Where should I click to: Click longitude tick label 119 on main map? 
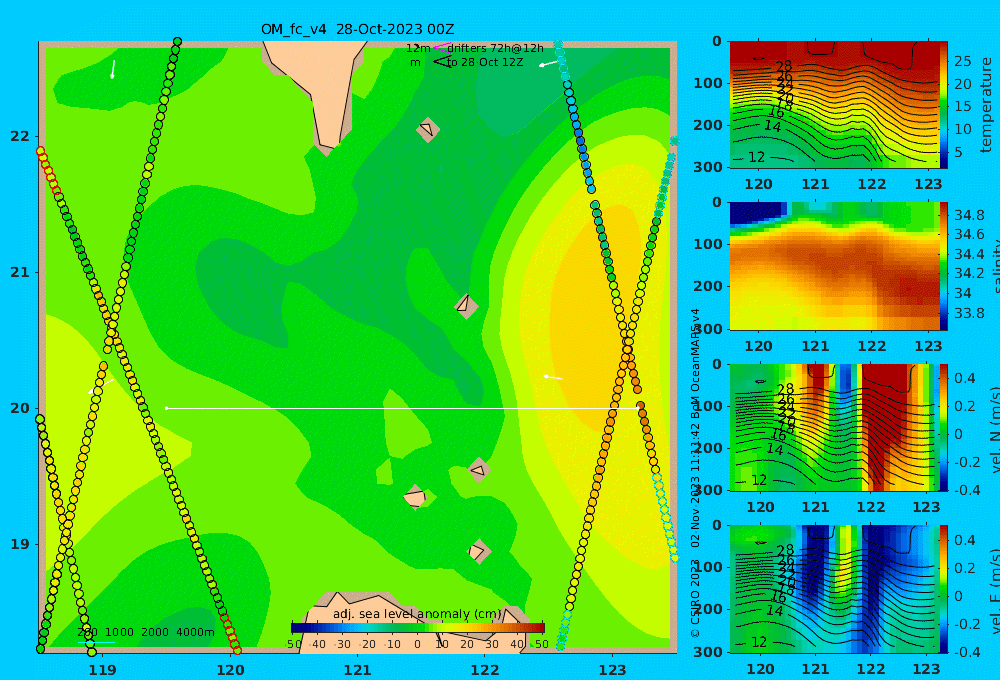(103, 670)
